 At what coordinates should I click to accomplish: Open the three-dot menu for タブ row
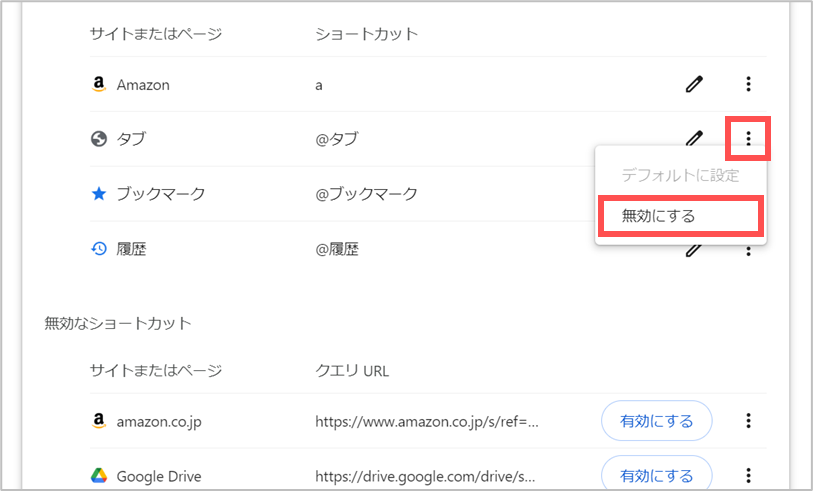pos(748,138)
